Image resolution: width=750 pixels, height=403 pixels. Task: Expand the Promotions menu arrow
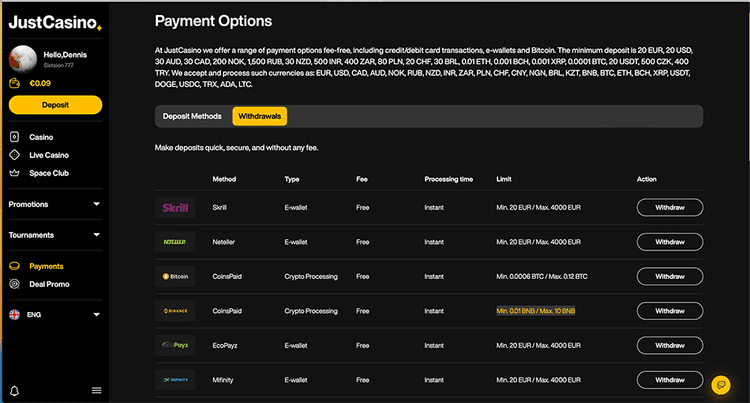point(97,204)
